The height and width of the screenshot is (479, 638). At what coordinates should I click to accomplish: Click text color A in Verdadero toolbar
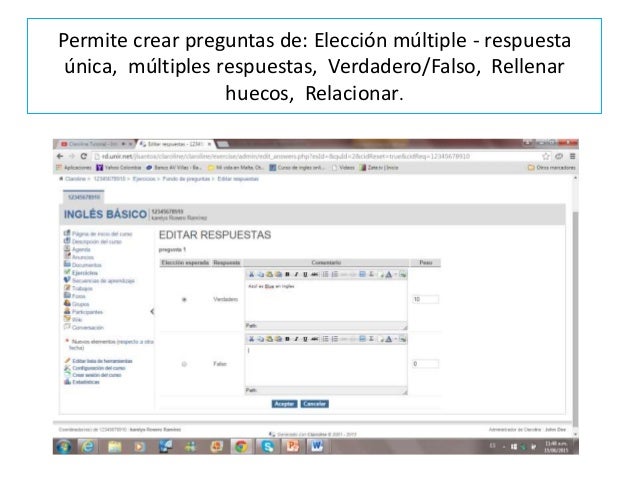(x=389, y=275)
